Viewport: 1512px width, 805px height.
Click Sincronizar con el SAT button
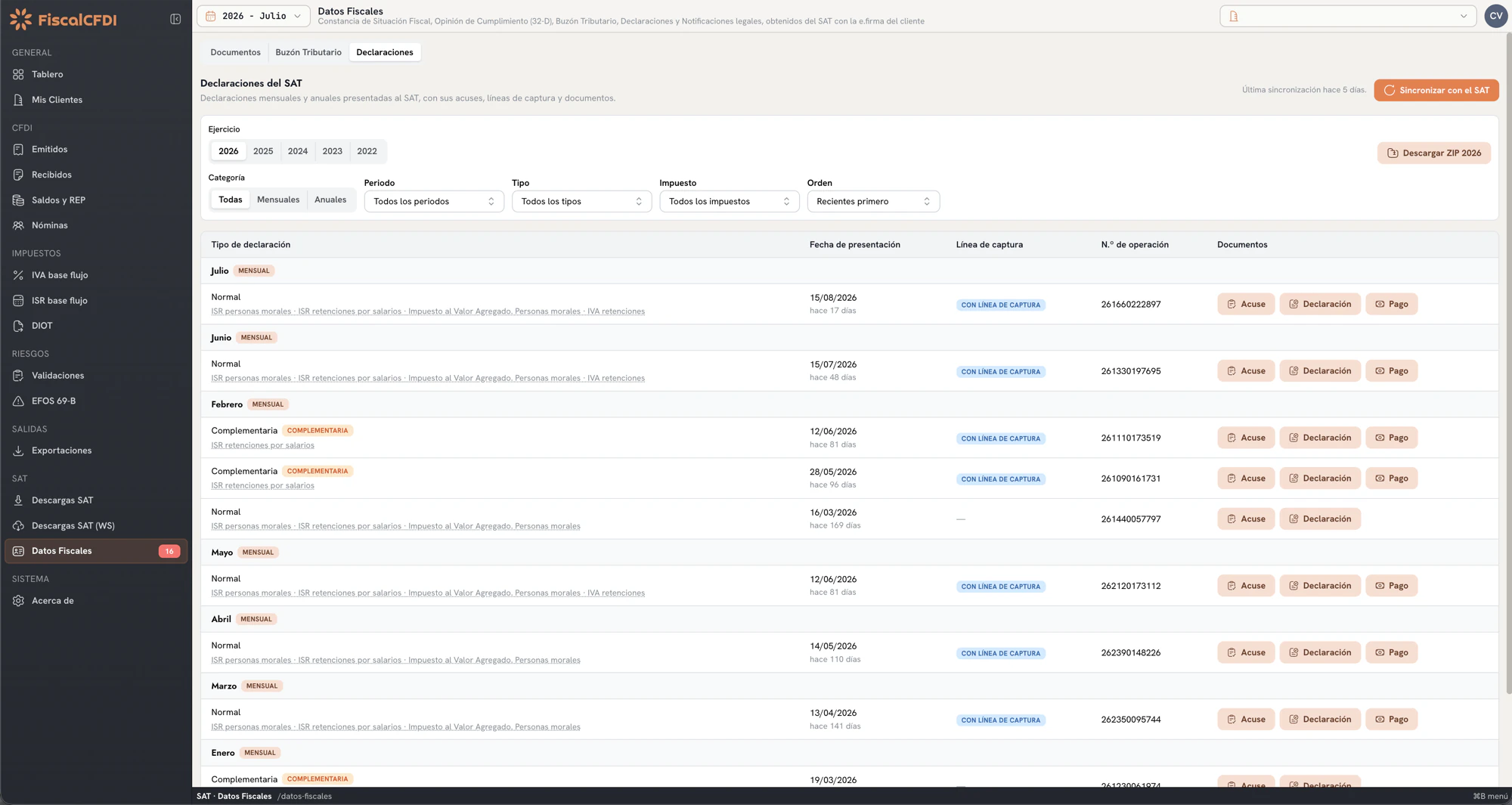point(1436,90)
